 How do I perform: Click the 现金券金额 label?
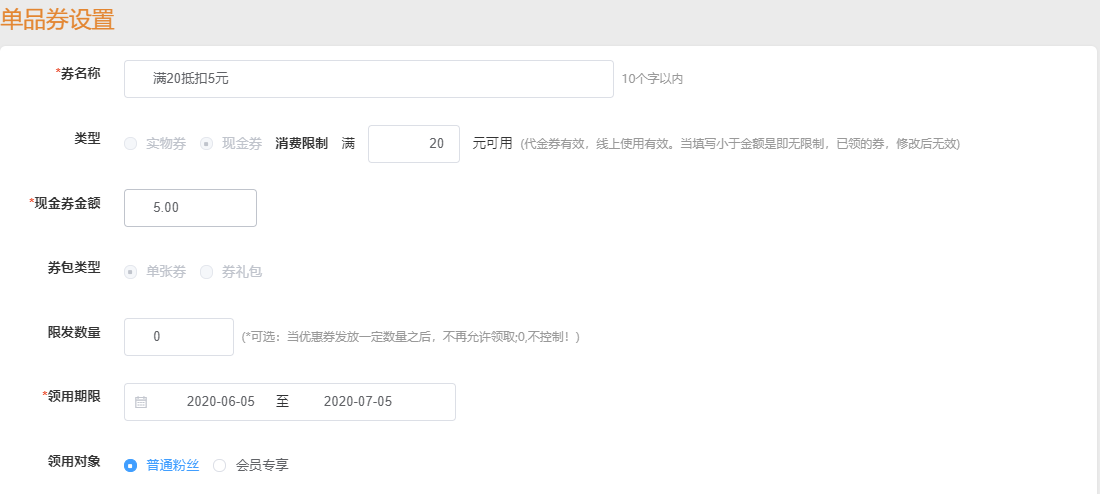click(x=65, y=203)
